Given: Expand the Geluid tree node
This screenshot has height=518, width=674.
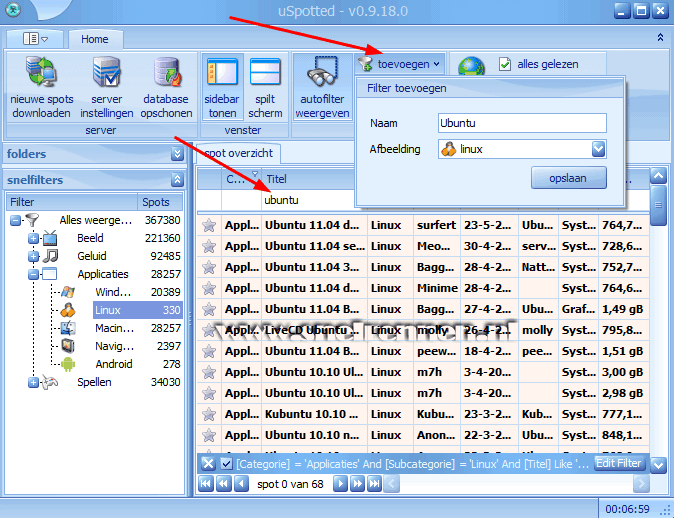Looking at the screenshot, I should [33, 256].
